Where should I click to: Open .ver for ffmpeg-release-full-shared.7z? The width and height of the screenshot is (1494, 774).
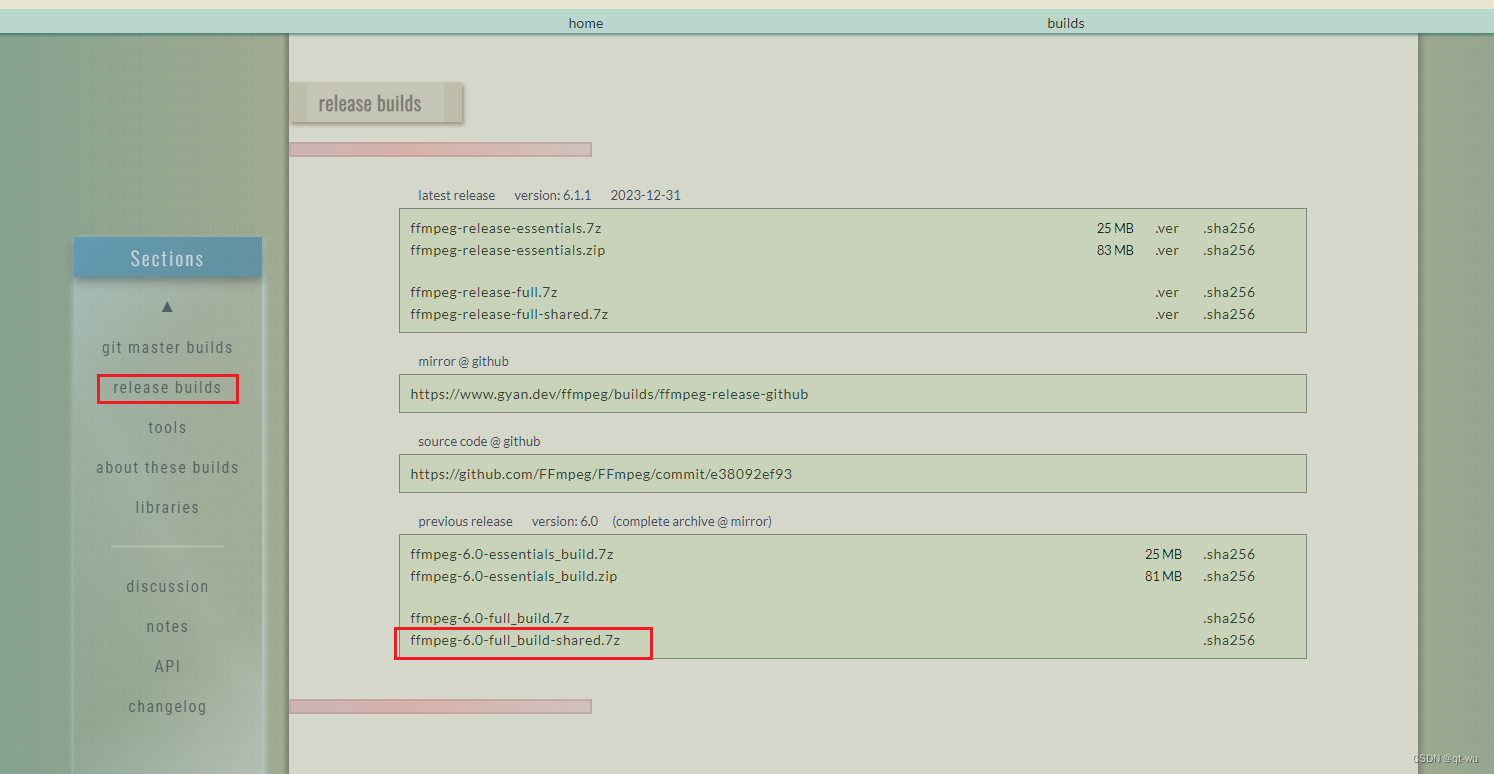click(x=1167, y=315)
